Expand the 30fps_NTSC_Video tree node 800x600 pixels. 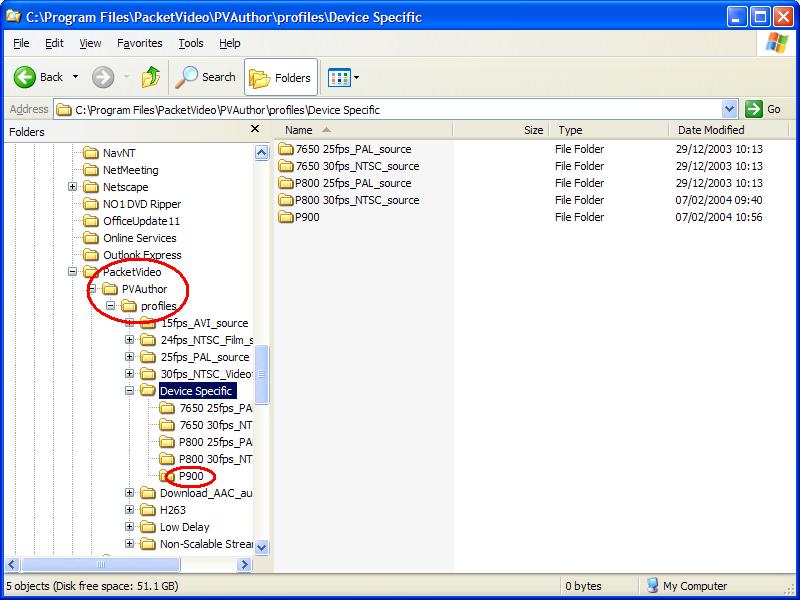coord(130,374)
